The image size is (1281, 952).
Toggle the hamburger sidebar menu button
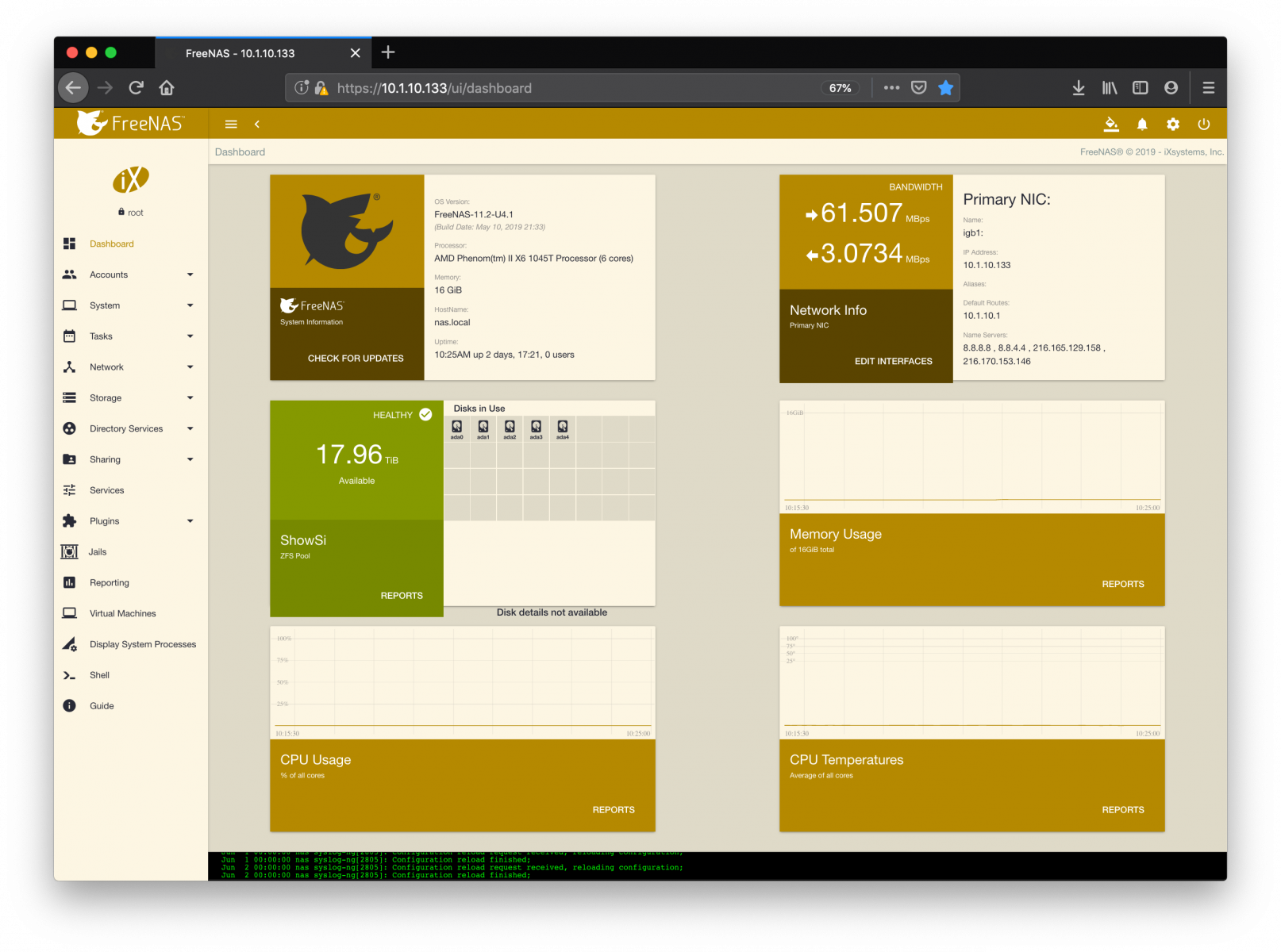(x=231, y=124)
